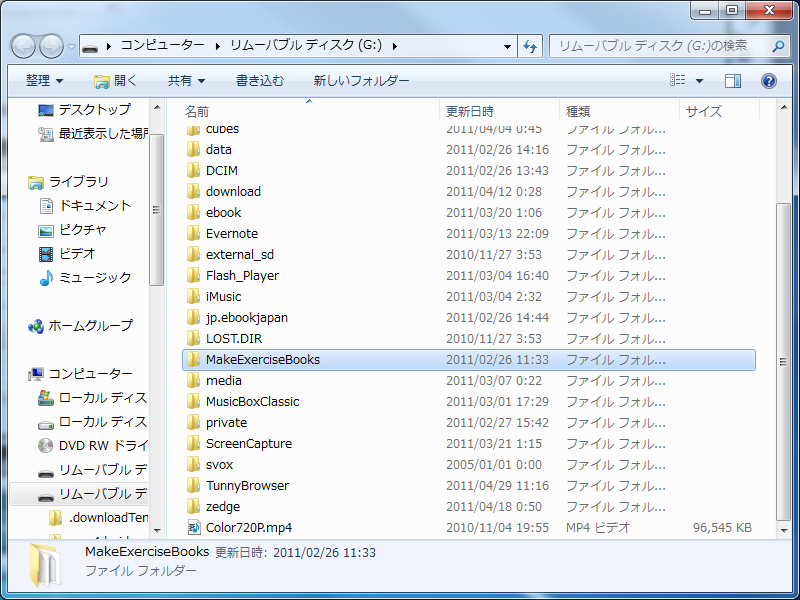Click the 書き込む (Burn) button
The height and width of the screenshot is (600, 800).
(260, 81)
